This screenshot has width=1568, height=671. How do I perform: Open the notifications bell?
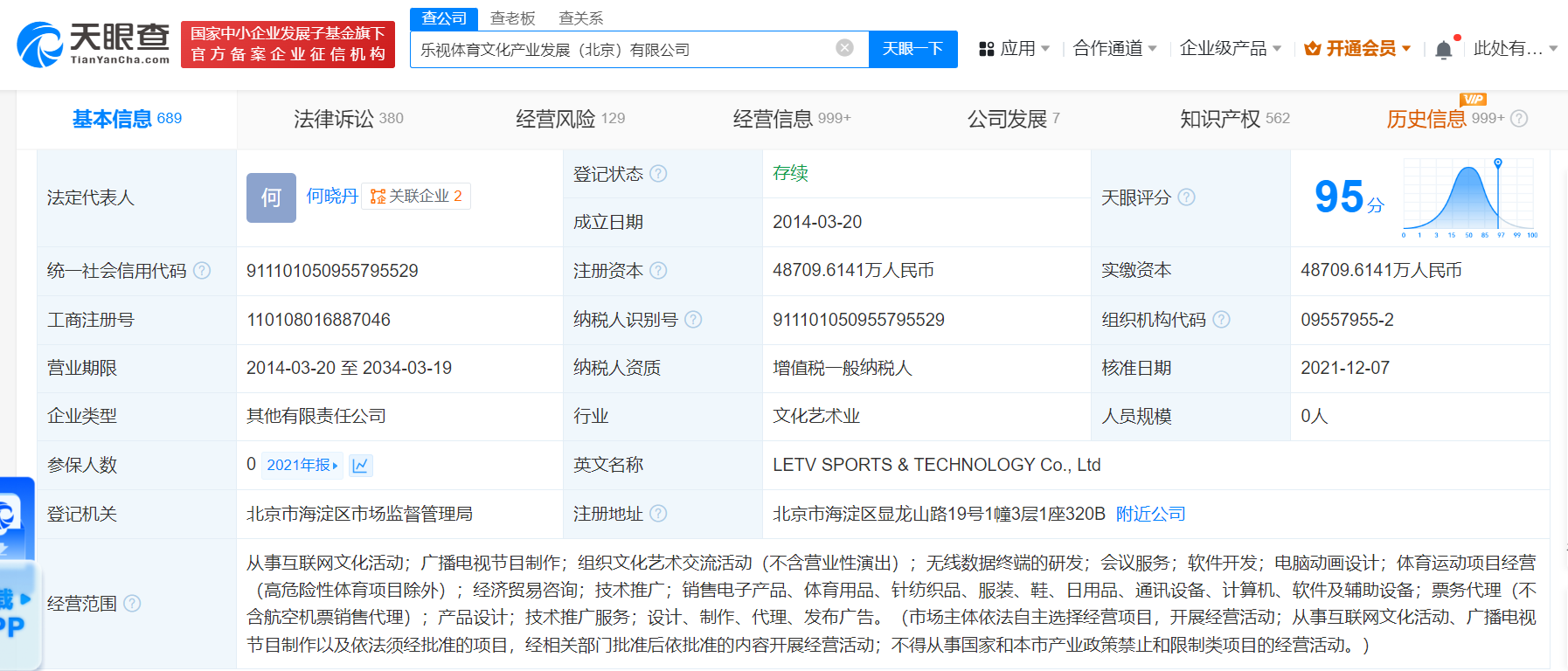(x=1444, y=49)
